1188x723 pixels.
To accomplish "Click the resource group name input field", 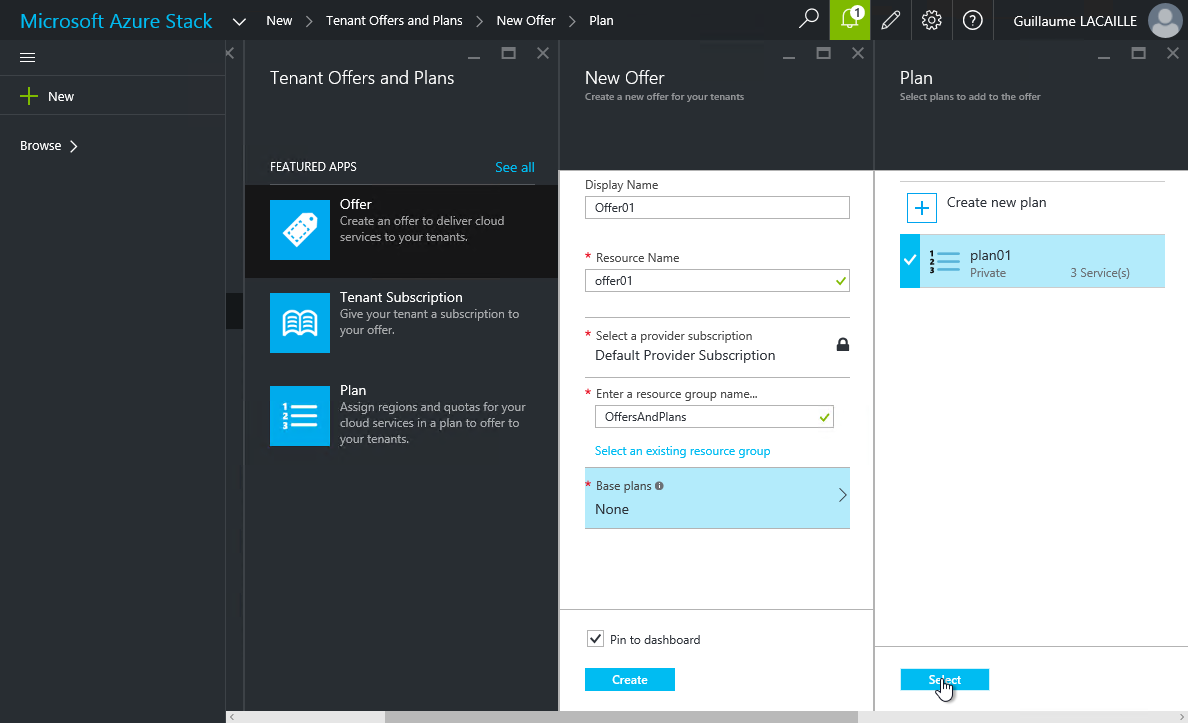I will click(x=714, y=417).
